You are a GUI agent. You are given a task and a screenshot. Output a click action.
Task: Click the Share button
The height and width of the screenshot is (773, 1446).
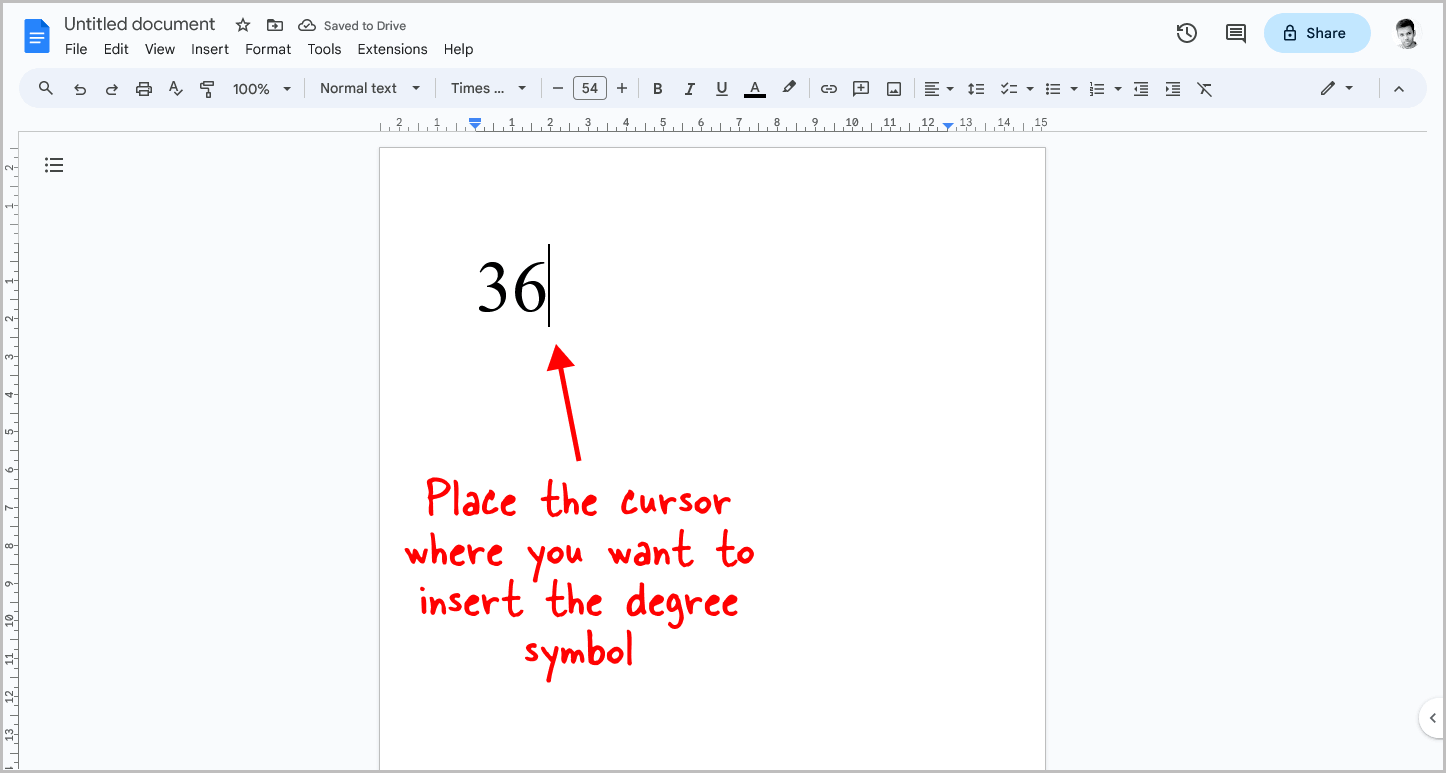[1317, 33]
